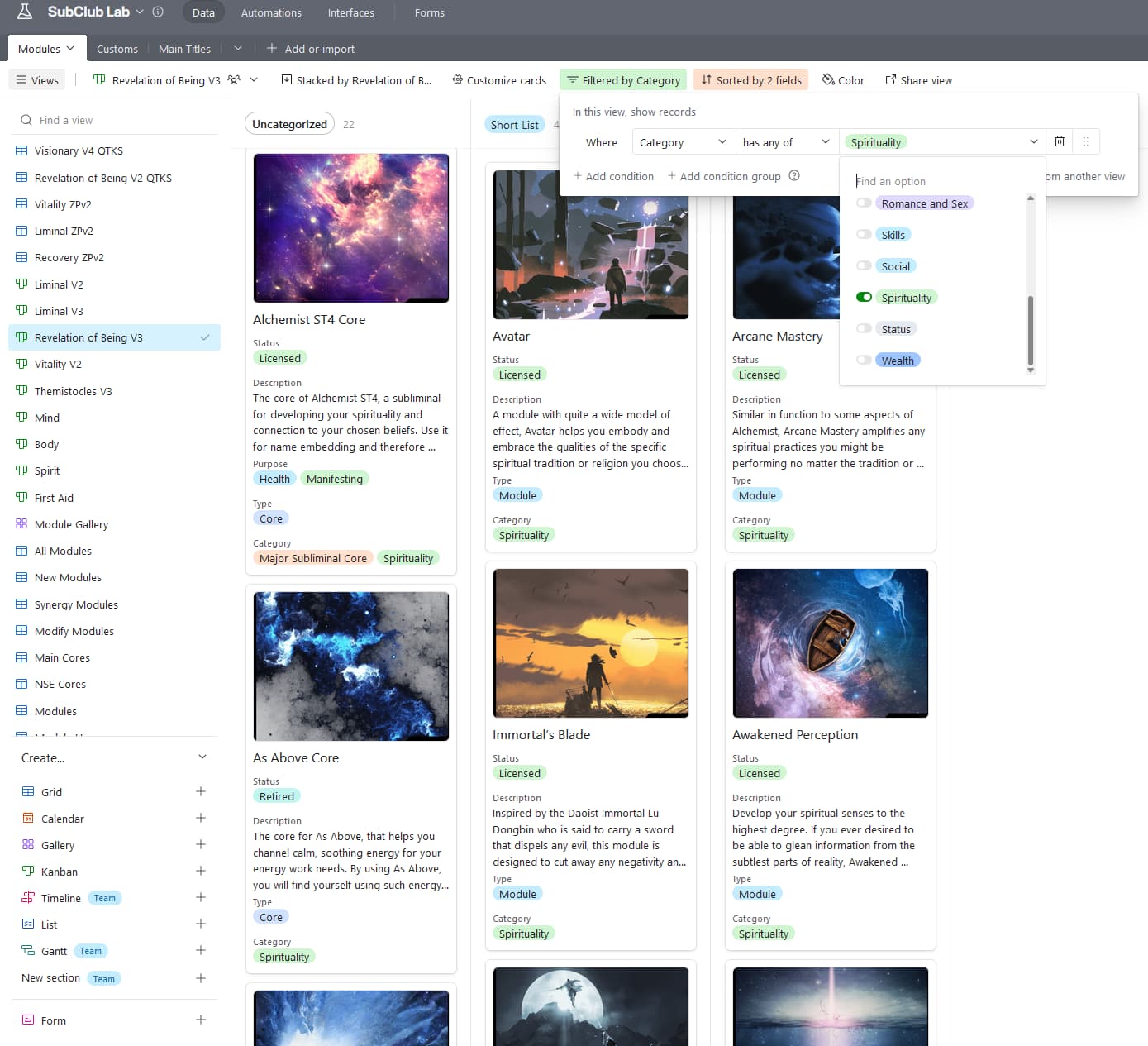
Task: Click the Timeline view type icon
Action: coord(28,898)
